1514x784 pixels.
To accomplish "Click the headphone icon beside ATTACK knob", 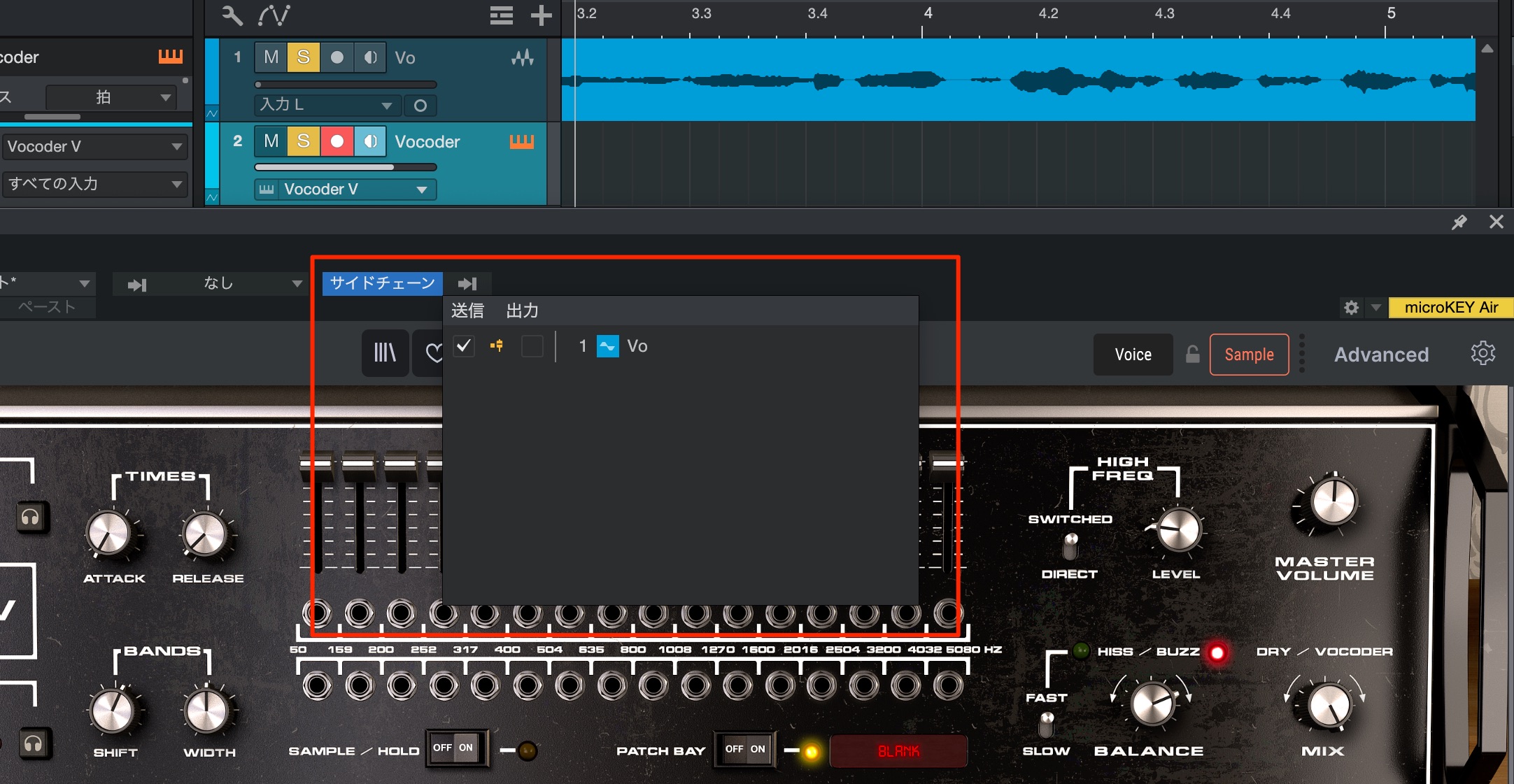I will [x=31, y=517].
